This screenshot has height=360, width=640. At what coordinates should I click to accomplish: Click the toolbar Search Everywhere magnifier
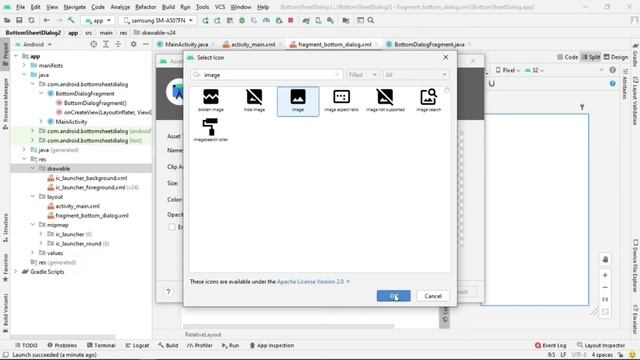point(371,20)
